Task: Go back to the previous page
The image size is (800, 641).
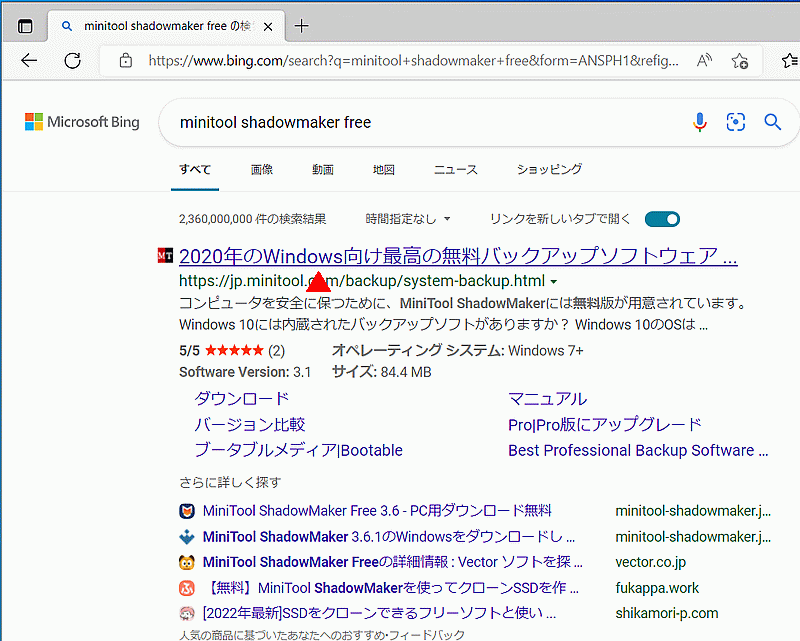Action: point(29,61)
